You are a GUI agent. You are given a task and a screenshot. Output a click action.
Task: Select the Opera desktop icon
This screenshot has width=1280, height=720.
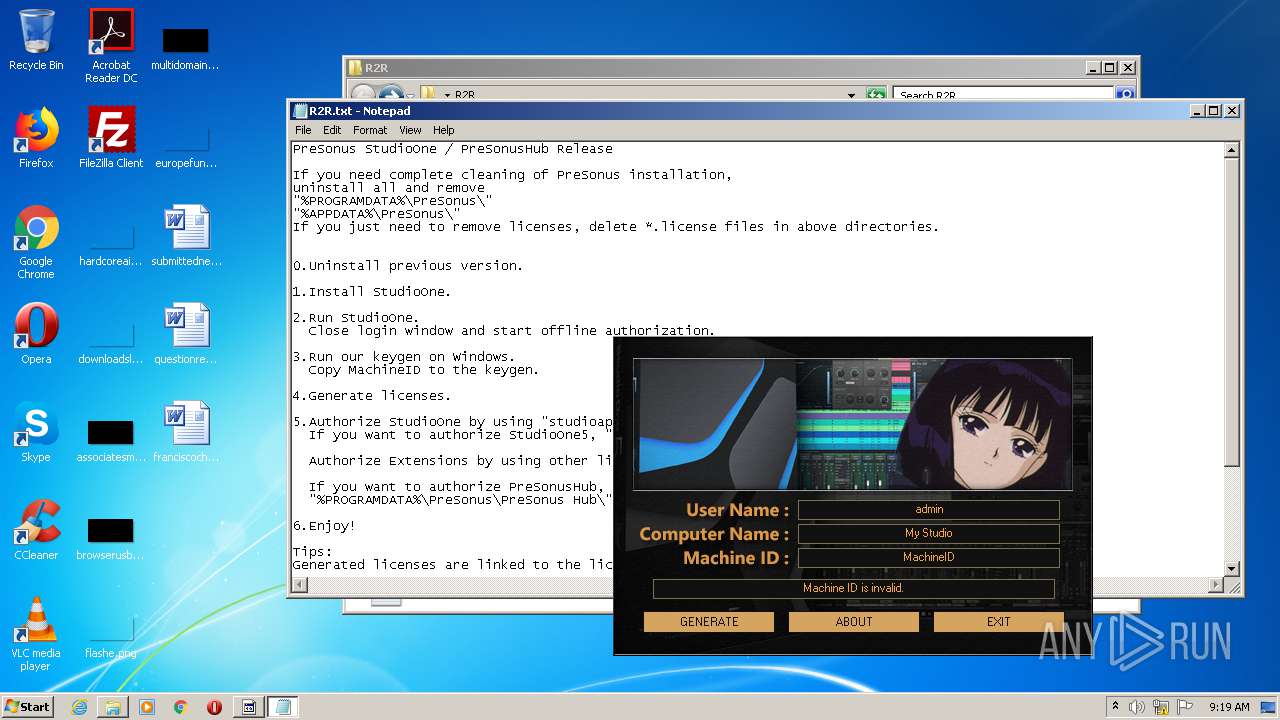(x=36, y=334)
